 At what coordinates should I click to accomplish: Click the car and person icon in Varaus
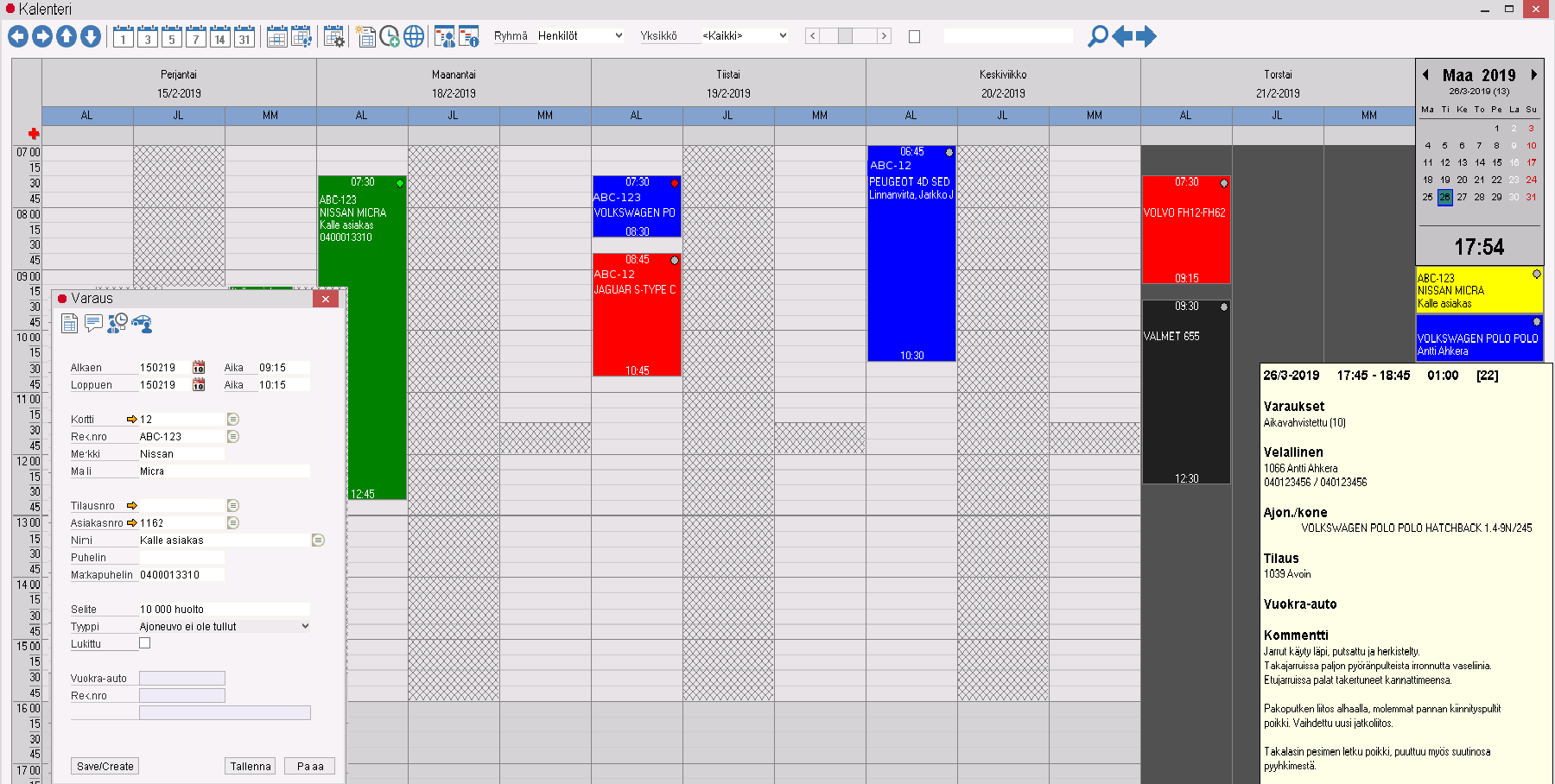click(x=142, y=324)
